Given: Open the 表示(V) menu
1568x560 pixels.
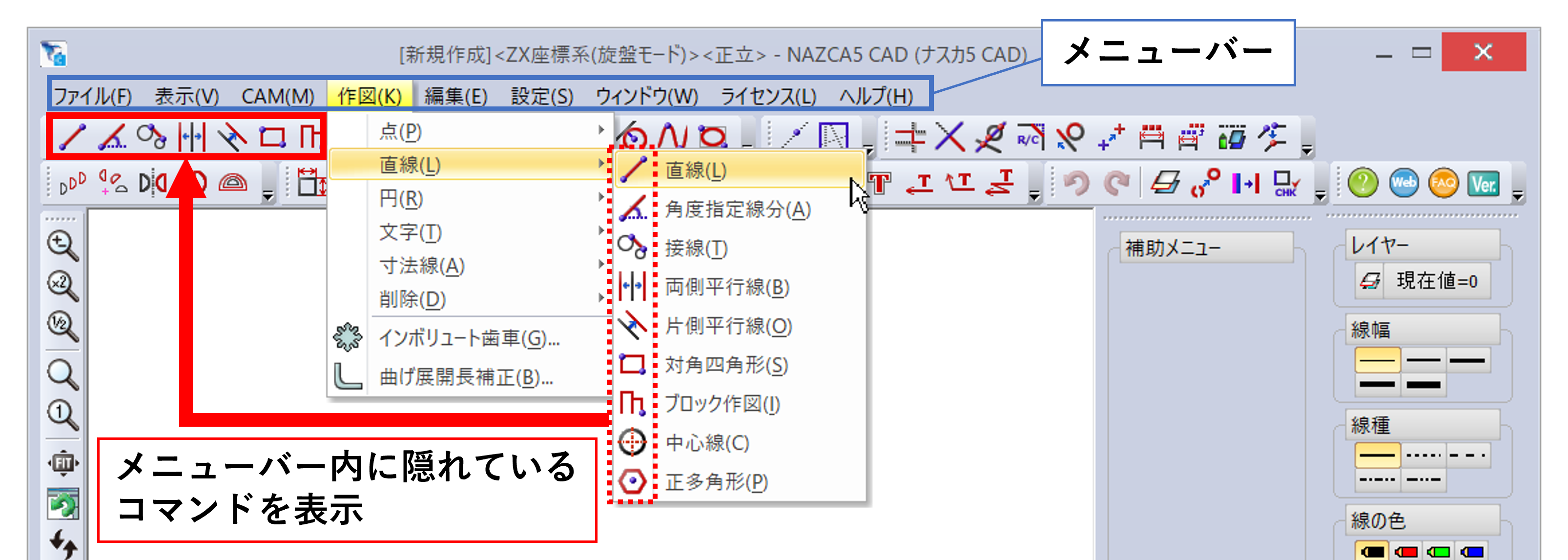Looking at the screenshot, I should (x=186, y=95).
